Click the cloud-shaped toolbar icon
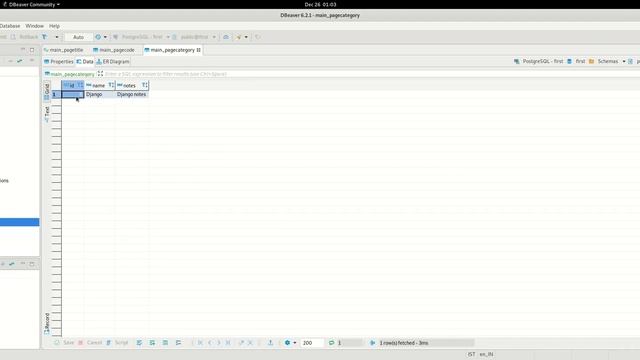640x360 pixels. [226, 37]
